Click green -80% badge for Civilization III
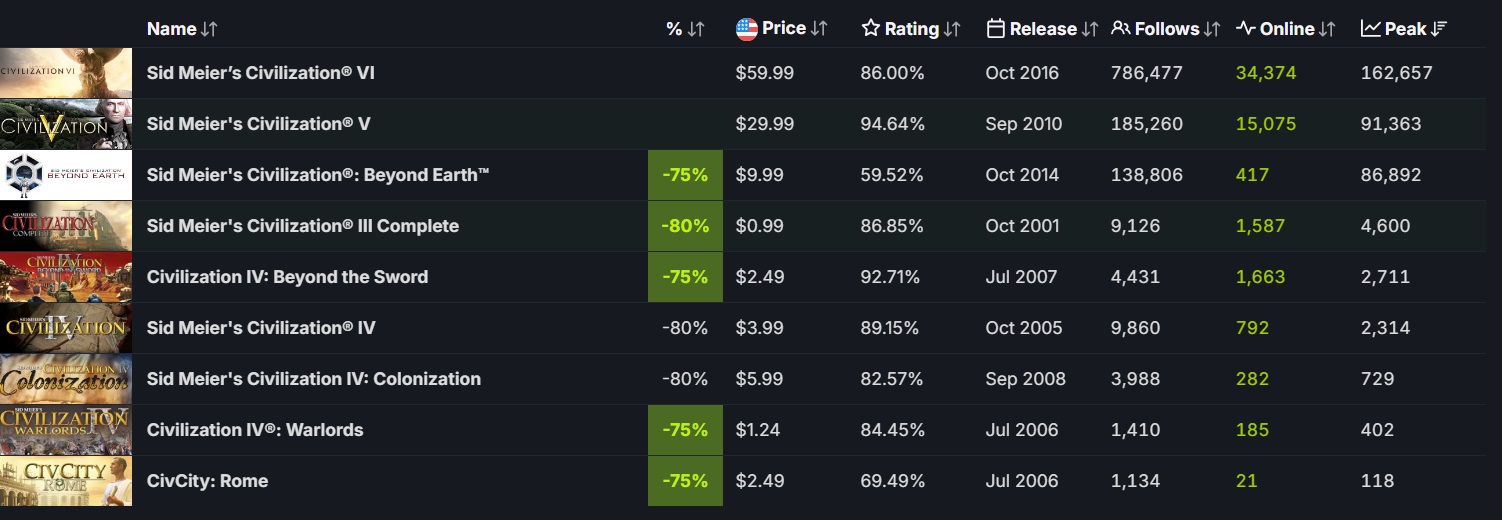This screenshot has width=1502, height=520. pyautogui.click(x=685, y=226)
